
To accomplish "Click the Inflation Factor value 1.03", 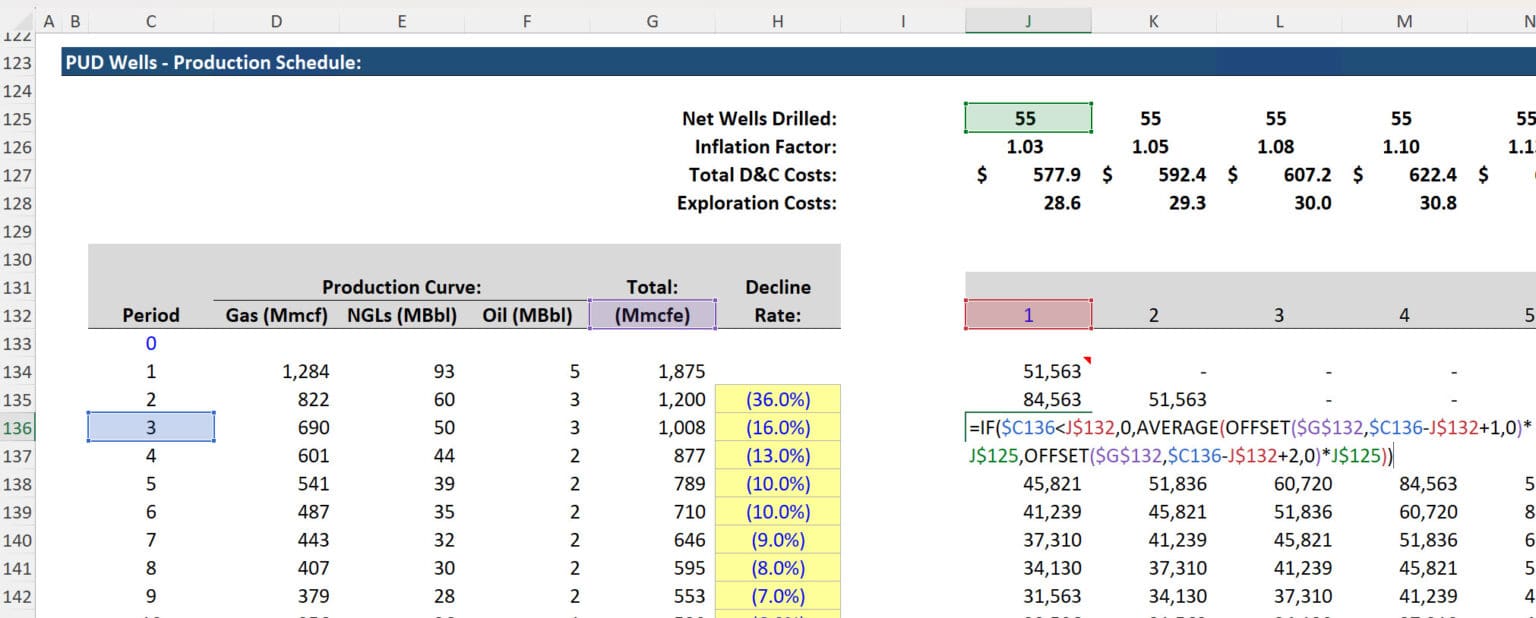I will (x=1028, y=146).
